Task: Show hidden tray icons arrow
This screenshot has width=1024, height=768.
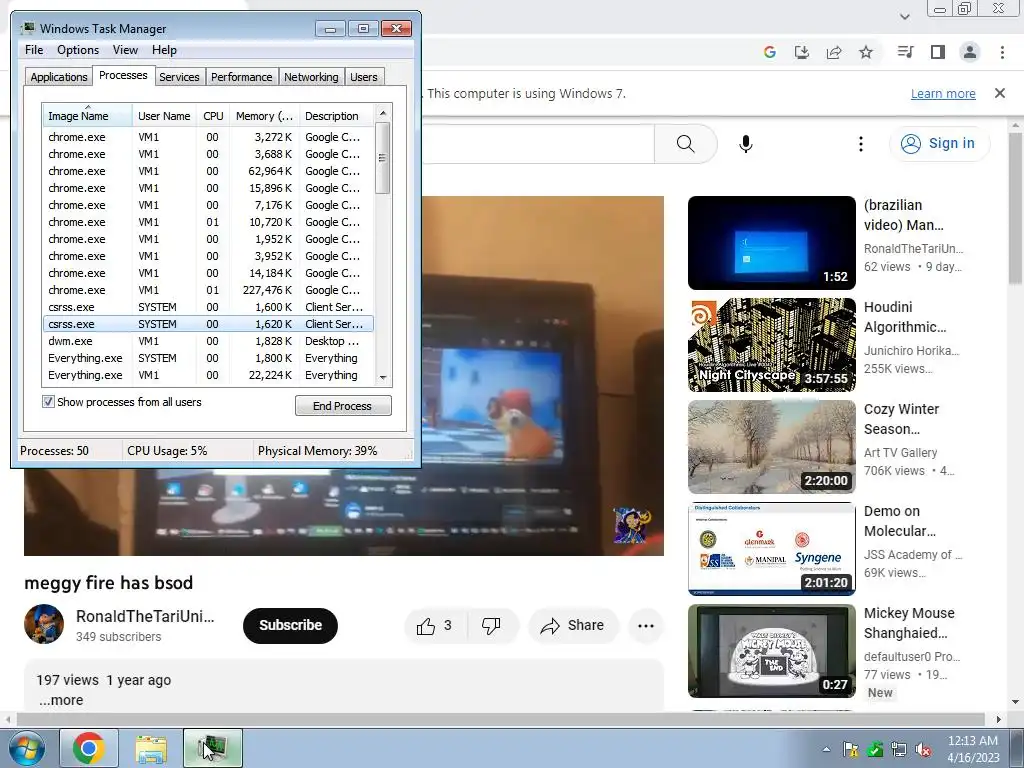Action: tap(826, 749)
